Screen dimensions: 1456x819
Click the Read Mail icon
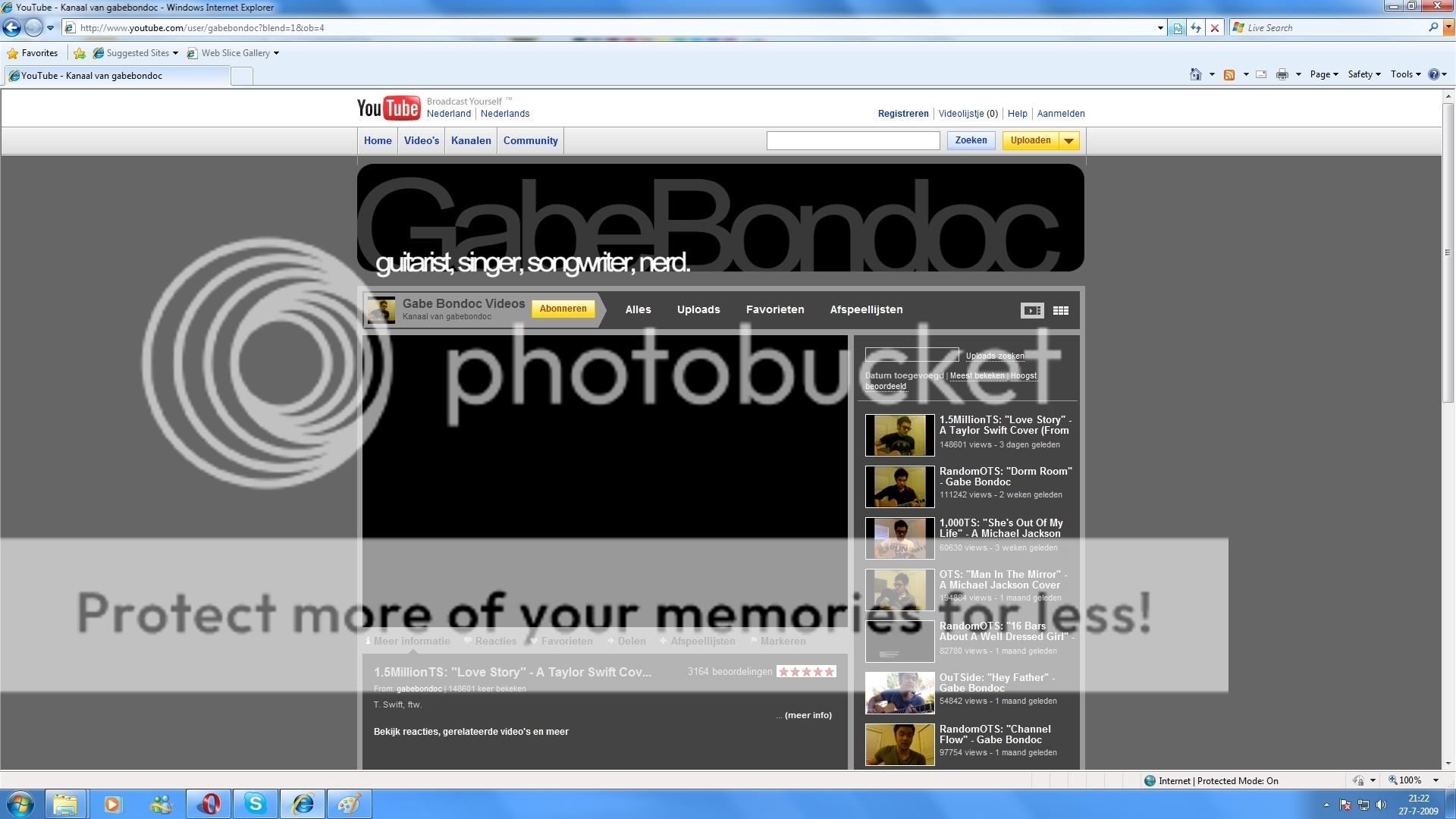tap(1261, 74)
